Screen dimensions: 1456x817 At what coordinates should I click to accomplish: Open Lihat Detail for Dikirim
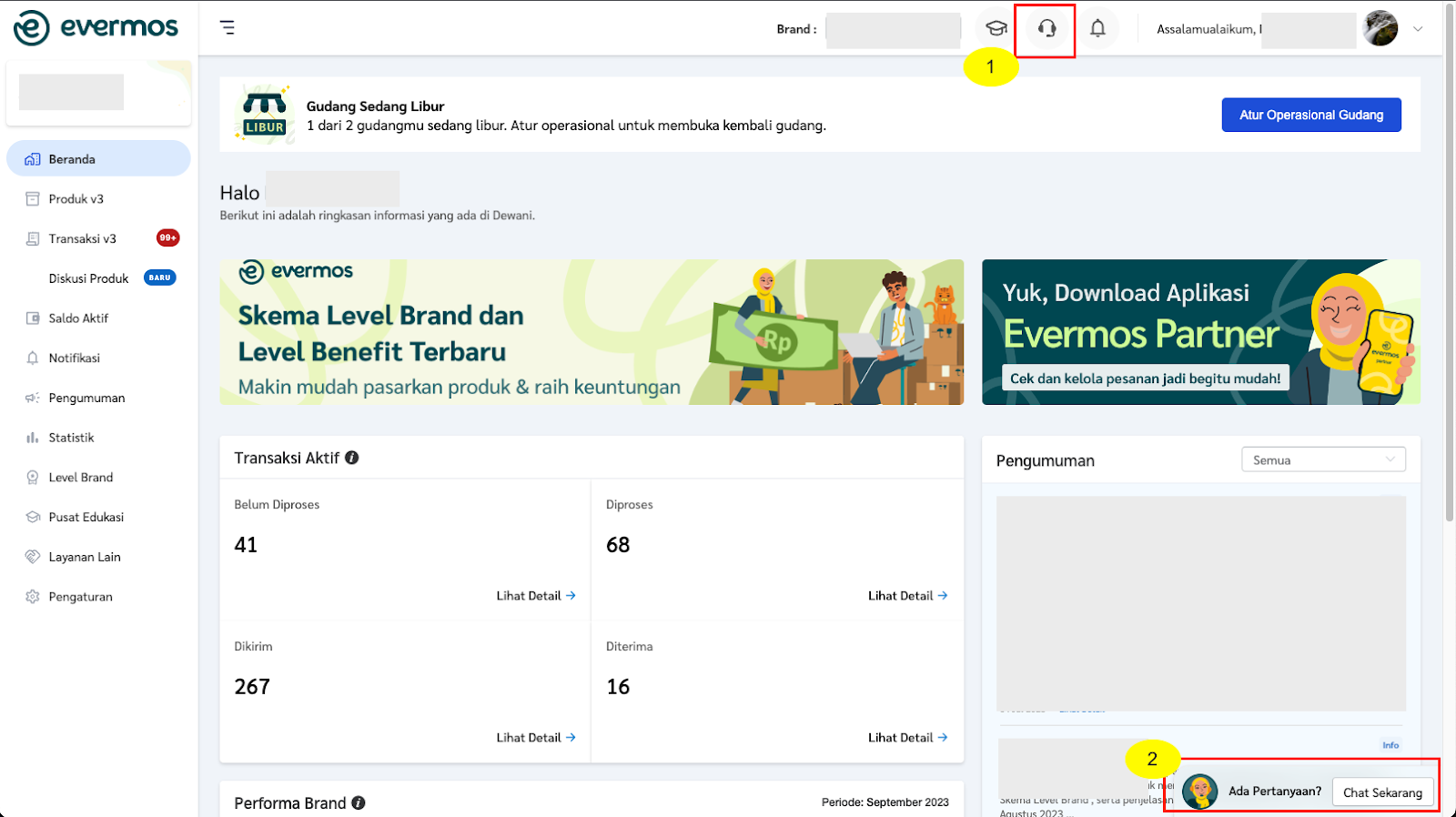536,738
